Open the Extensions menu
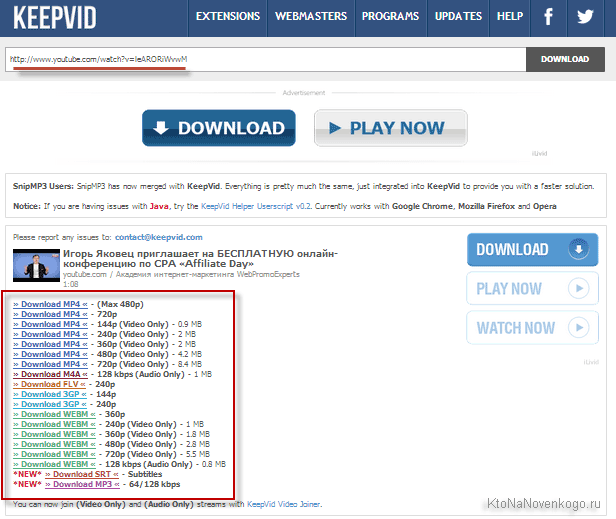This screenshot has height=519, width=616. [228, 17]
